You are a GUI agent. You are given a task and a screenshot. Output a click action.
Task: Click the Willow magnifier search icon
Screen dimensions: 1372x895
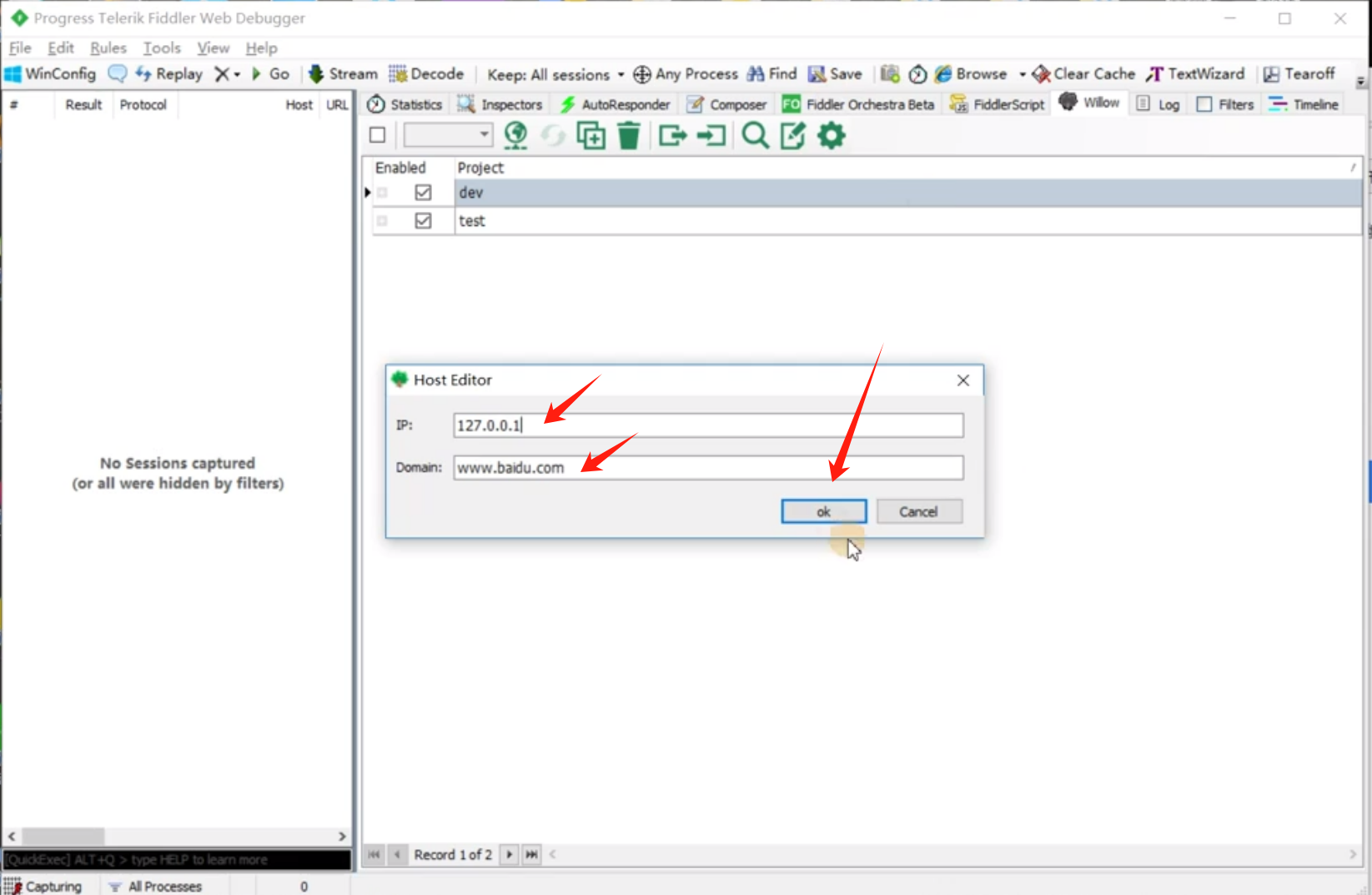pyautogui.click(x=756, y=135)
